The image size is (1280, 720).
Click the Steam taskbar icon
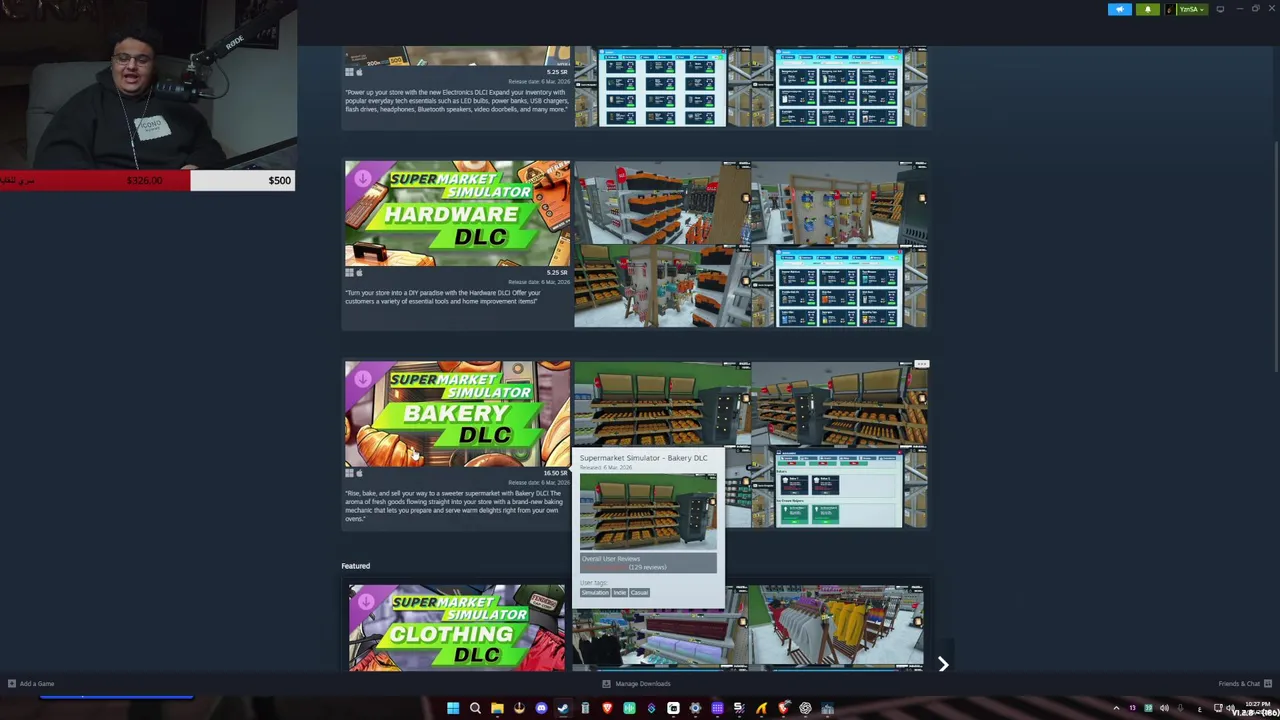coord(563,708)
